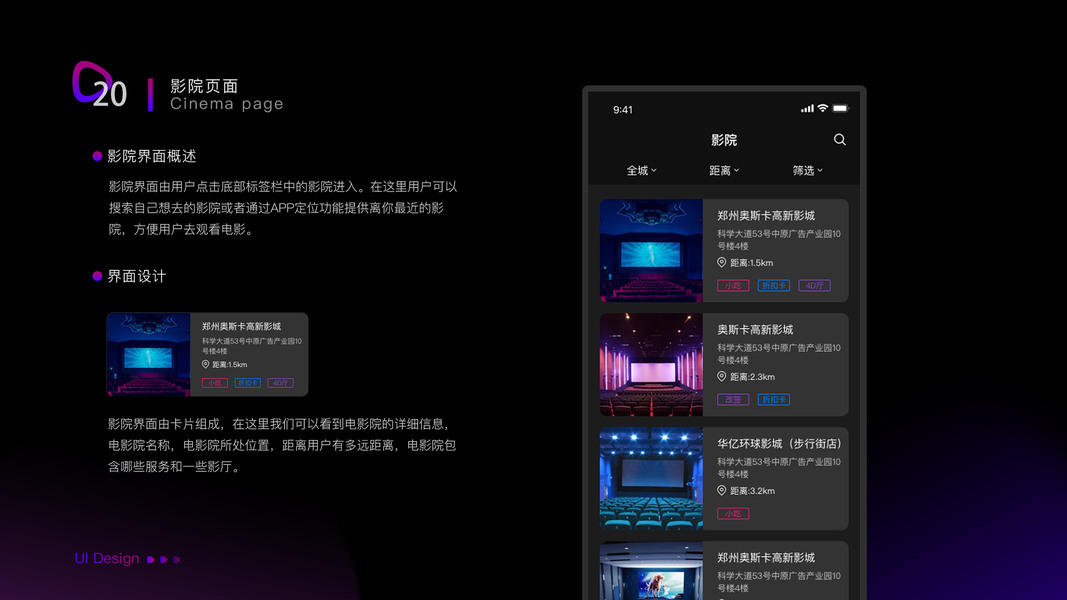
Task: Click the sample card thumbnail under 界面设计
Action: pos(148,354)
